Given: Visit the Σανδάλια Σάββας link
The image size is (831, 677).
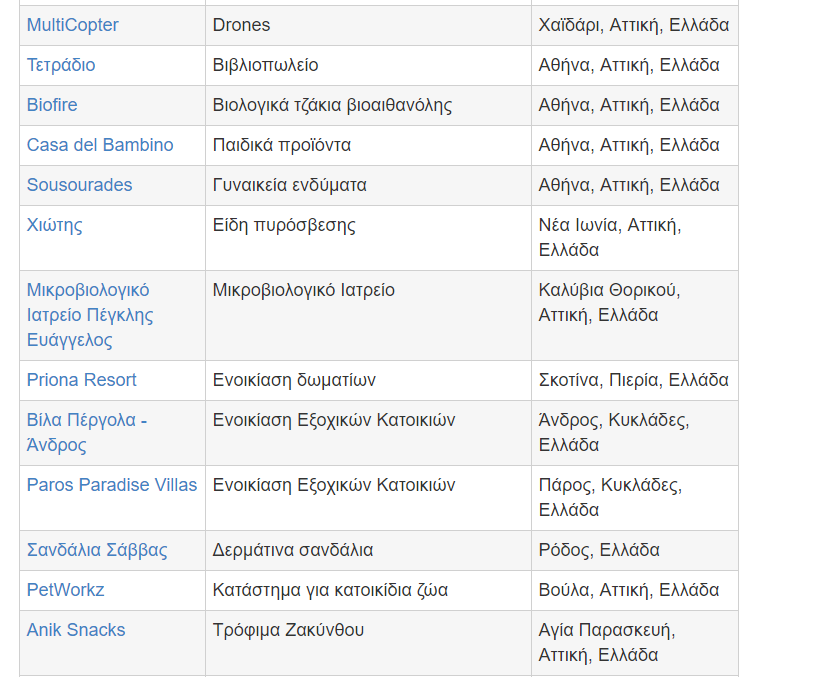Looking at the screenshot, I should click(97, 550).
